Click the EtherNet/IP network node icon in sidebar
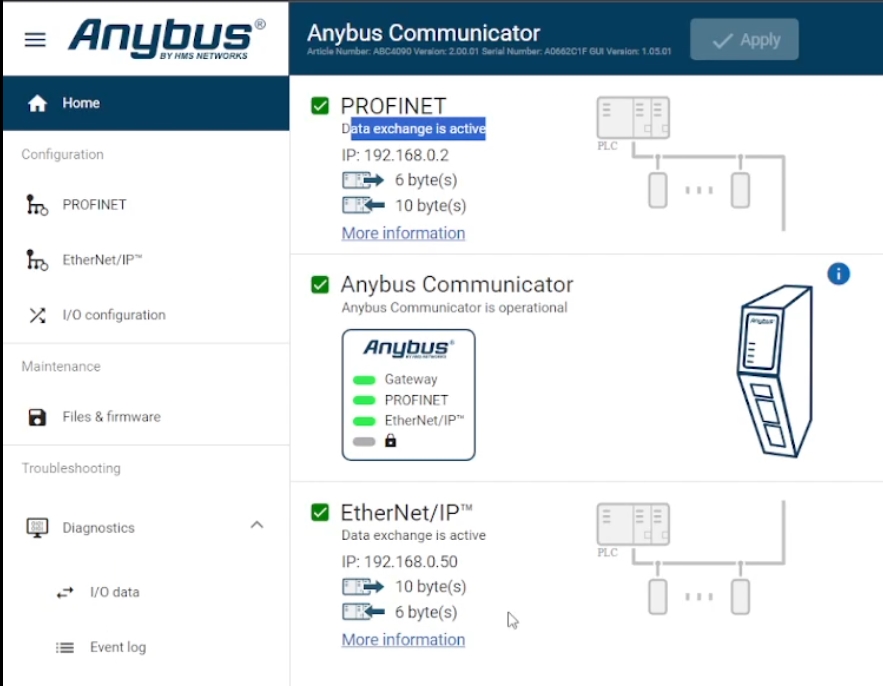The height and width of the screenshot is (686, 883). point(37,260)
